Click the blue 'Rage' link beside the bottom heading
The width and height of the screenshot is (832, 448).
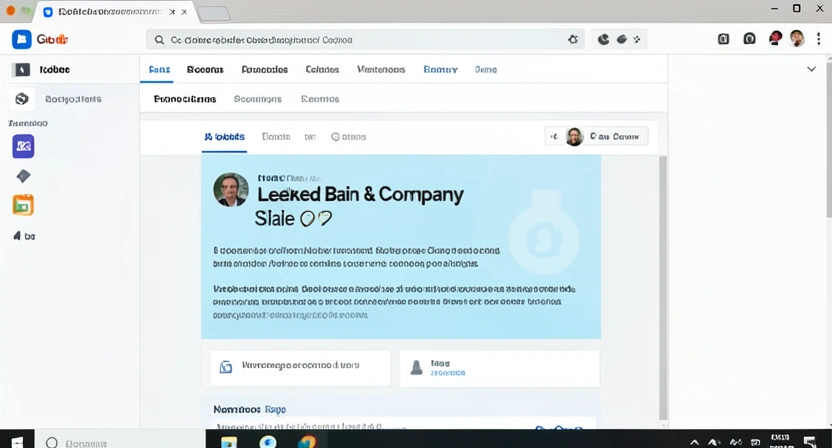(x=275, y=409)
